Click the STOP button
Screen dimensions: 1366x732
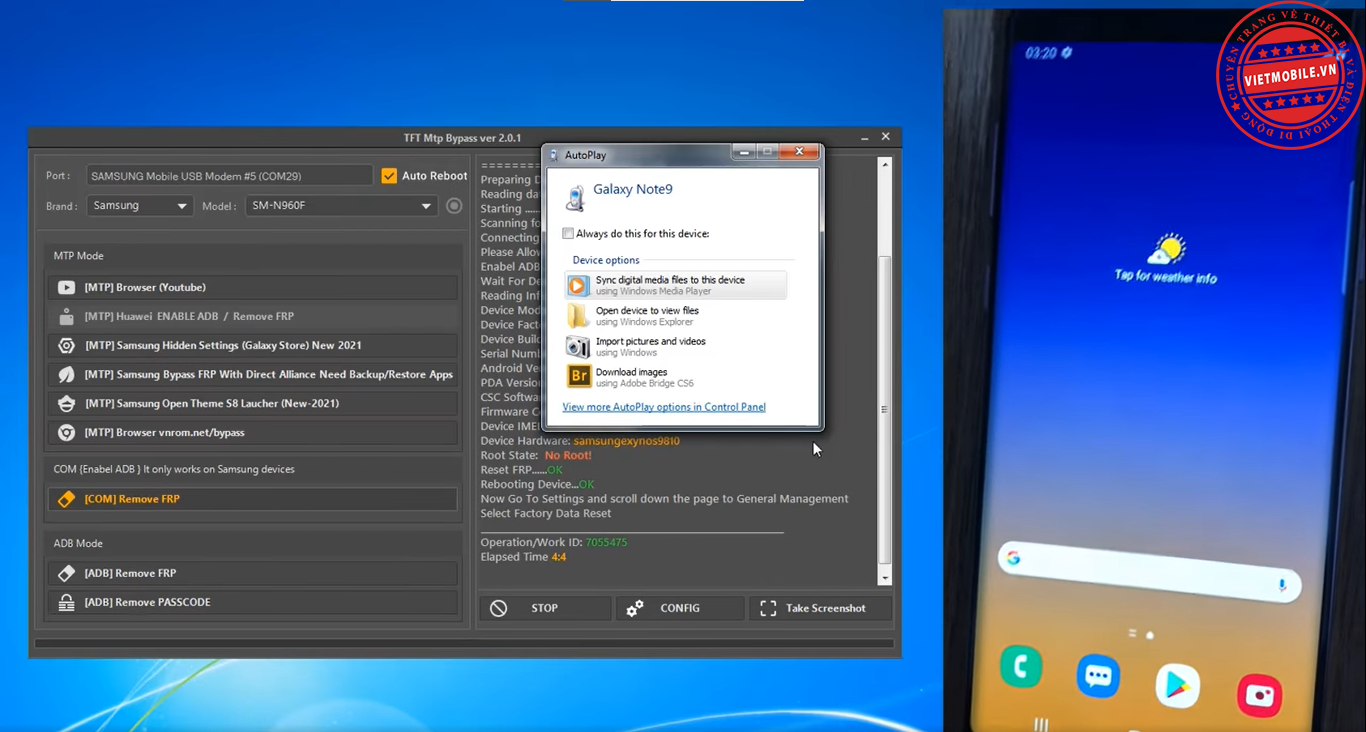pos(545,608)
